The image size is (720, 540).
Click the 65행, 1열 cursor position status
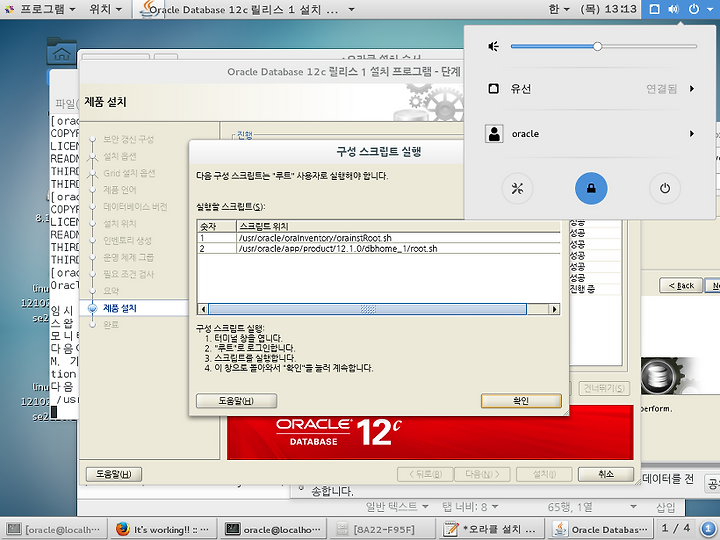(x=570, y=506)
